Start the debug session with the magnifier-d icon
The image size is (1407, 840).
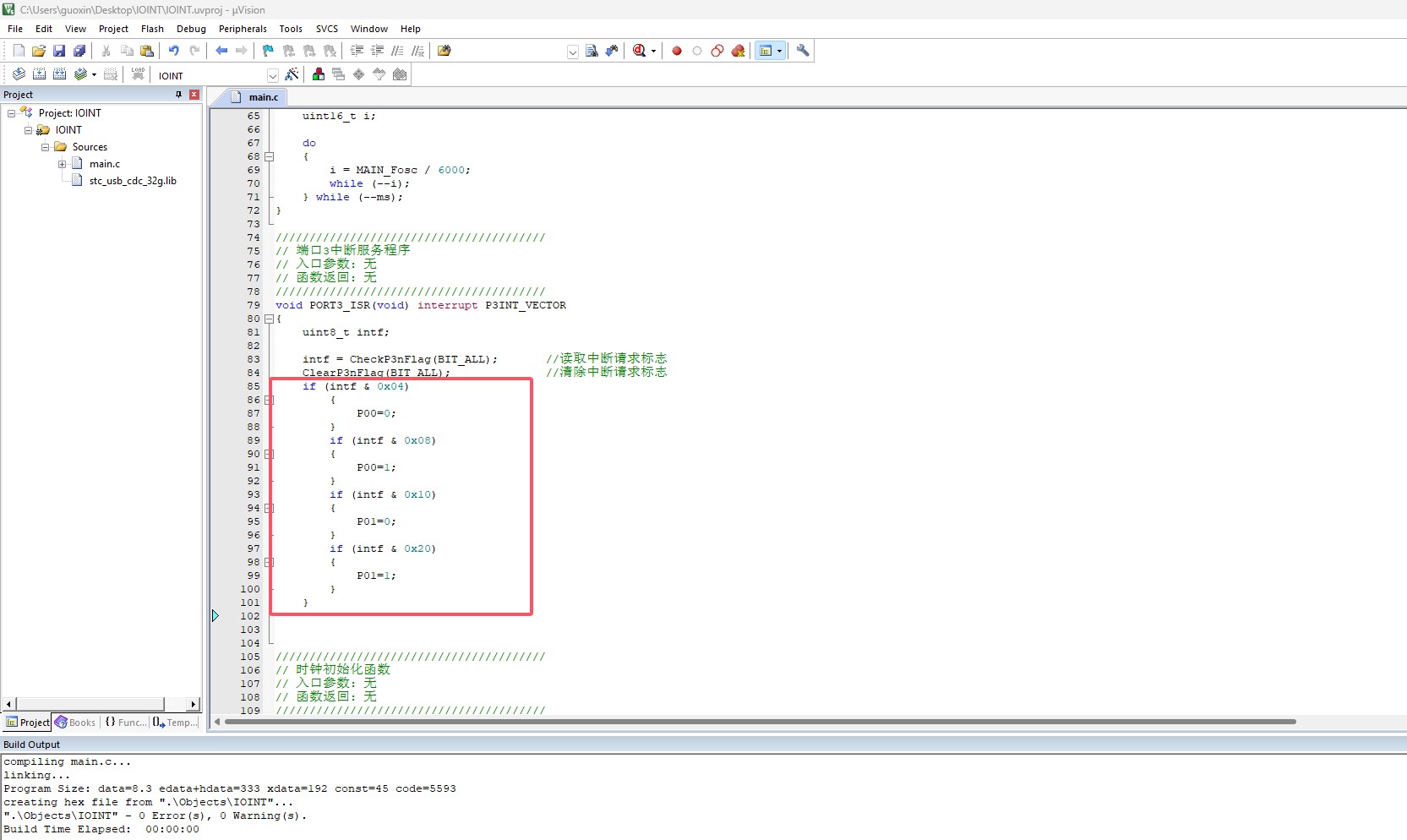tap(640, 51)
